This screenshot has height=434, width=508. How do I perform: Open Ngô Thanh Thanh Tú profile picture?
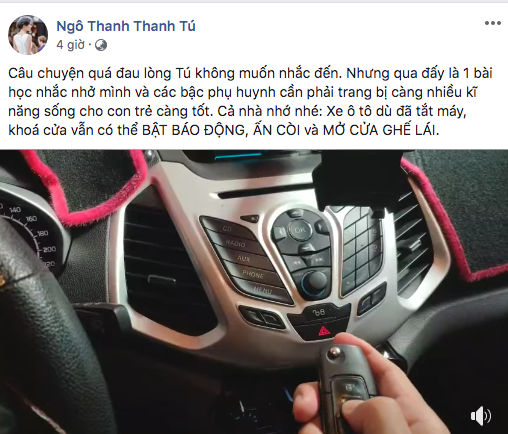coord(28,35)
